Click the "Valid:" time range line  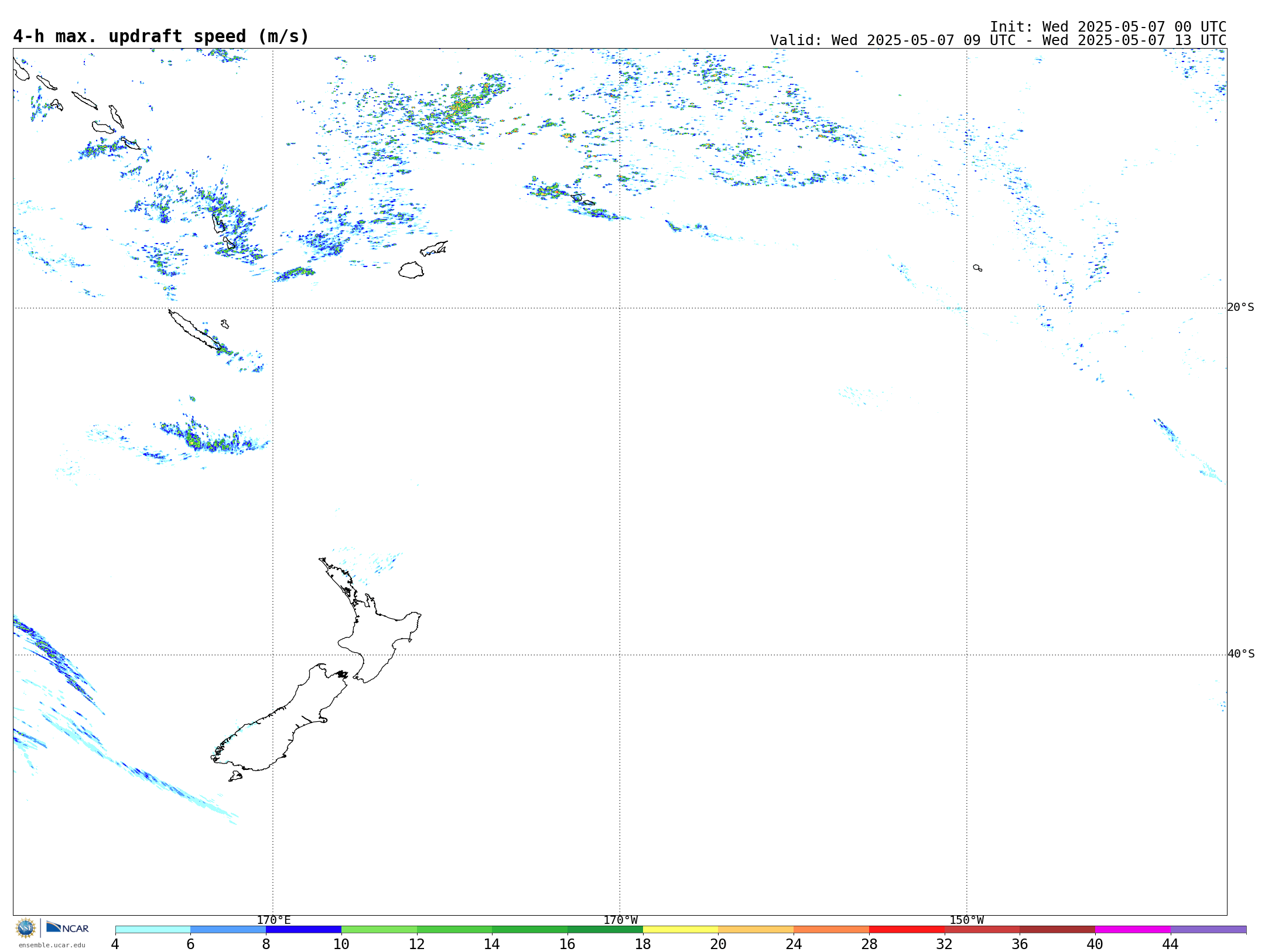(998, 40)
